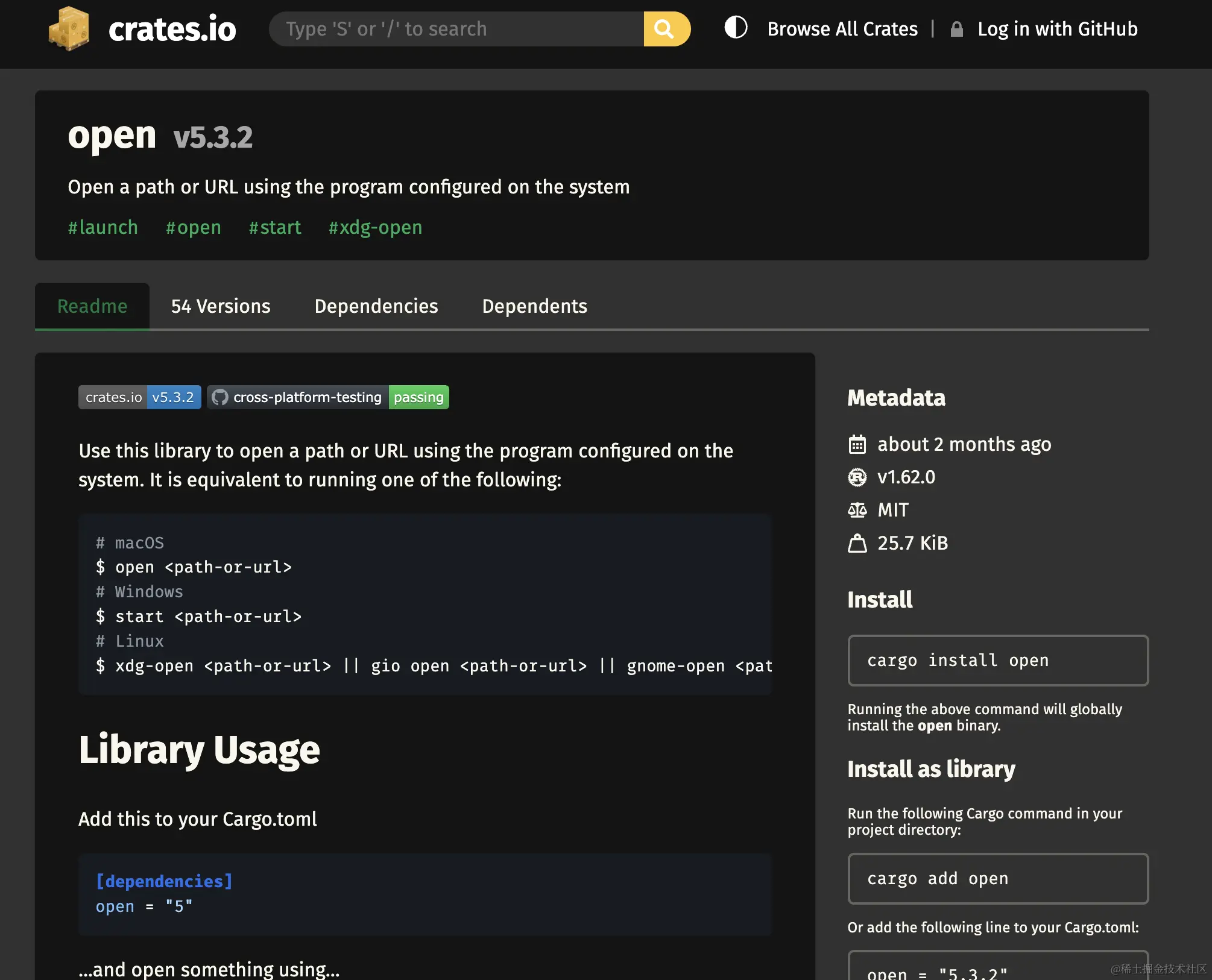Click the #launch keyword tag
The image size is (1212, 980).
coord(103,227)
